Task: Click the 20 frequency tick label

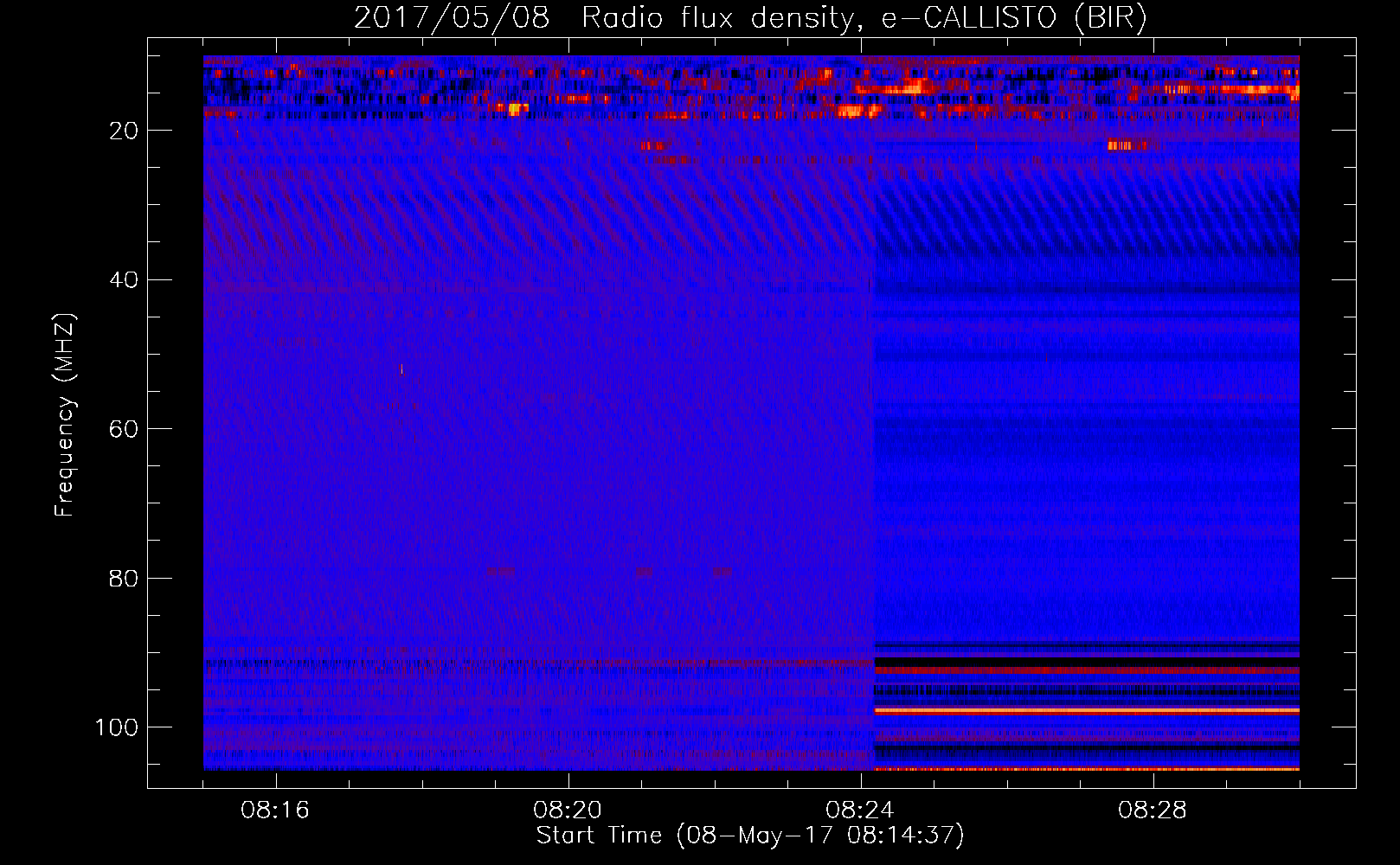Action: (124, 131)
